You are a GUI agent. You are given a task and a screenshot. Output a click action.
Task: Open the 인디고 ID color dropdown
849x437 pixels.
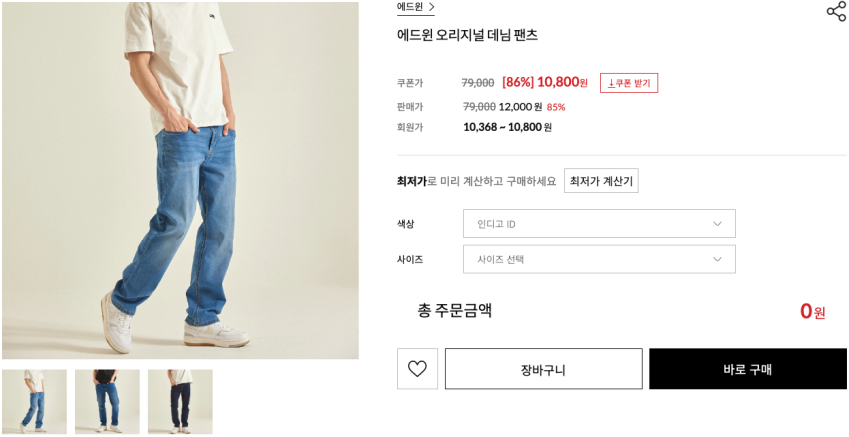point(598,224)
